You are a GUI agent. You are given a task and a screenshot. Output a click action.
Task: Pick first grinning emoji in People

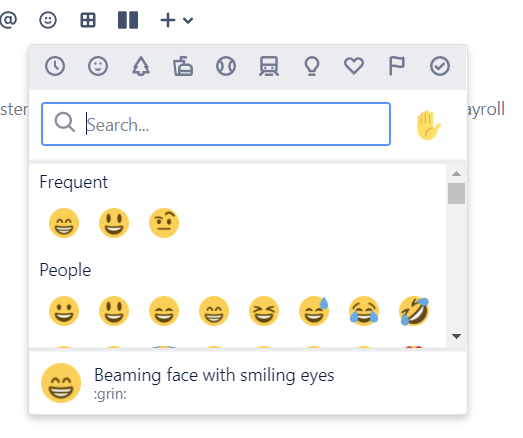pyautogui.click(x=64, y=311)
